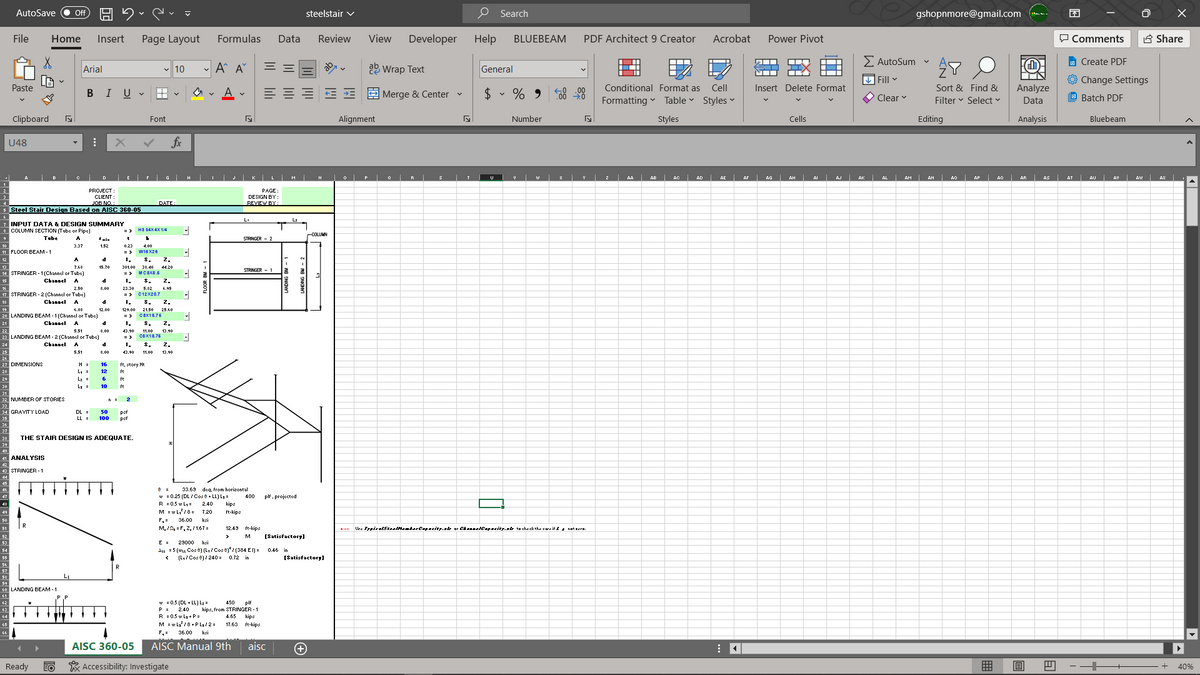
Task: Open Format as Table gallery
Action: [680, 80]
